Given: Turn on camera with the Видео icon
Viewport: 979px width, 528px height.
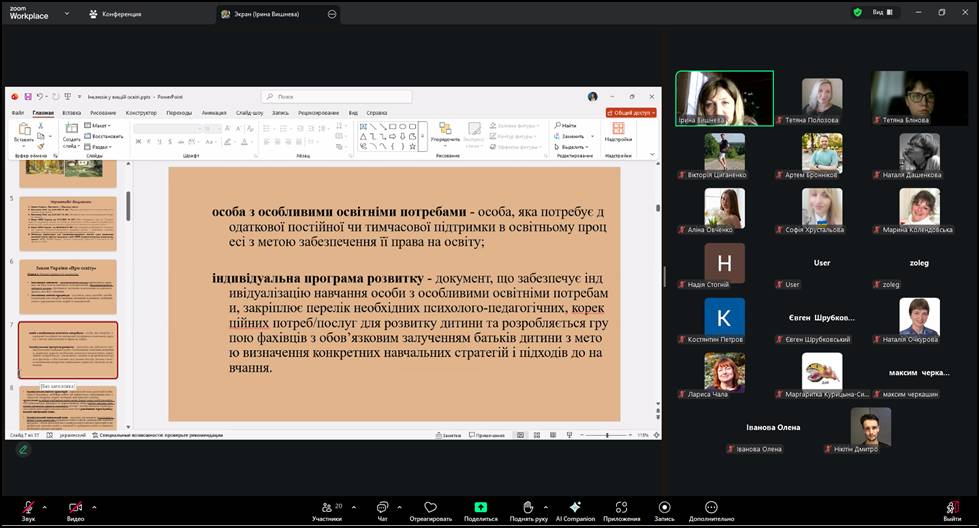Looking at the screenshot, I should tap(75, 508).
